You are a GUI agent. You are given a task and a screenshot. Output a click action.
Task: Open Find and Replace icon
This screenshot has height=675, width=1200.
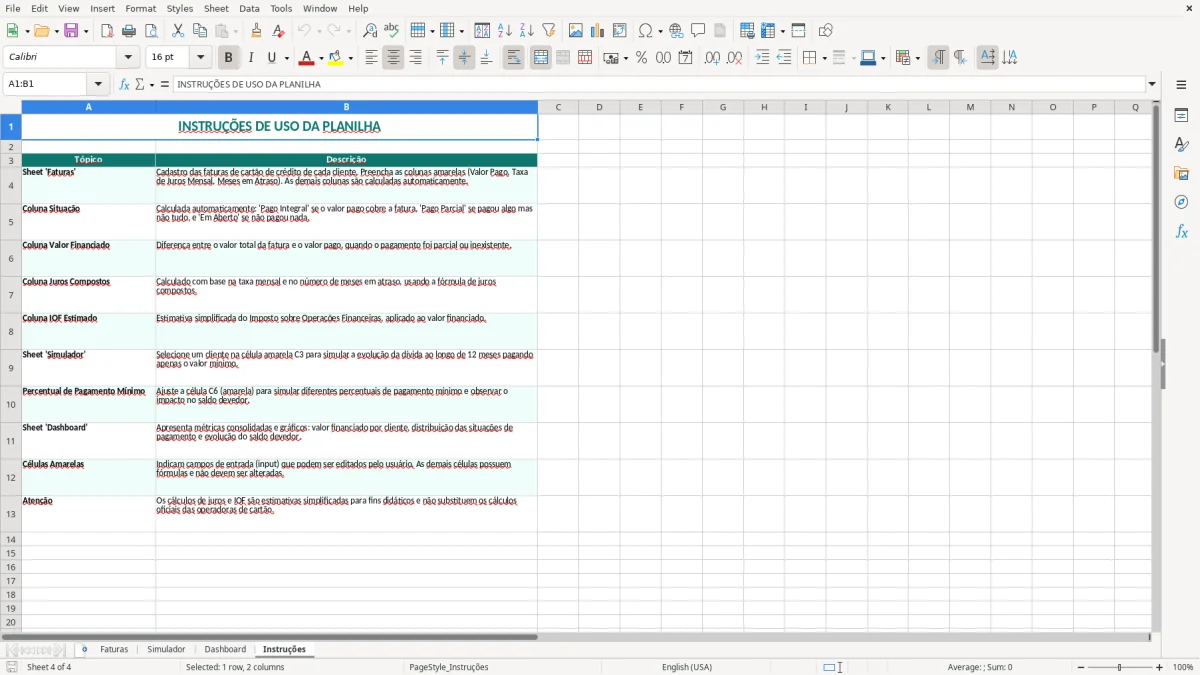point(370,31)
